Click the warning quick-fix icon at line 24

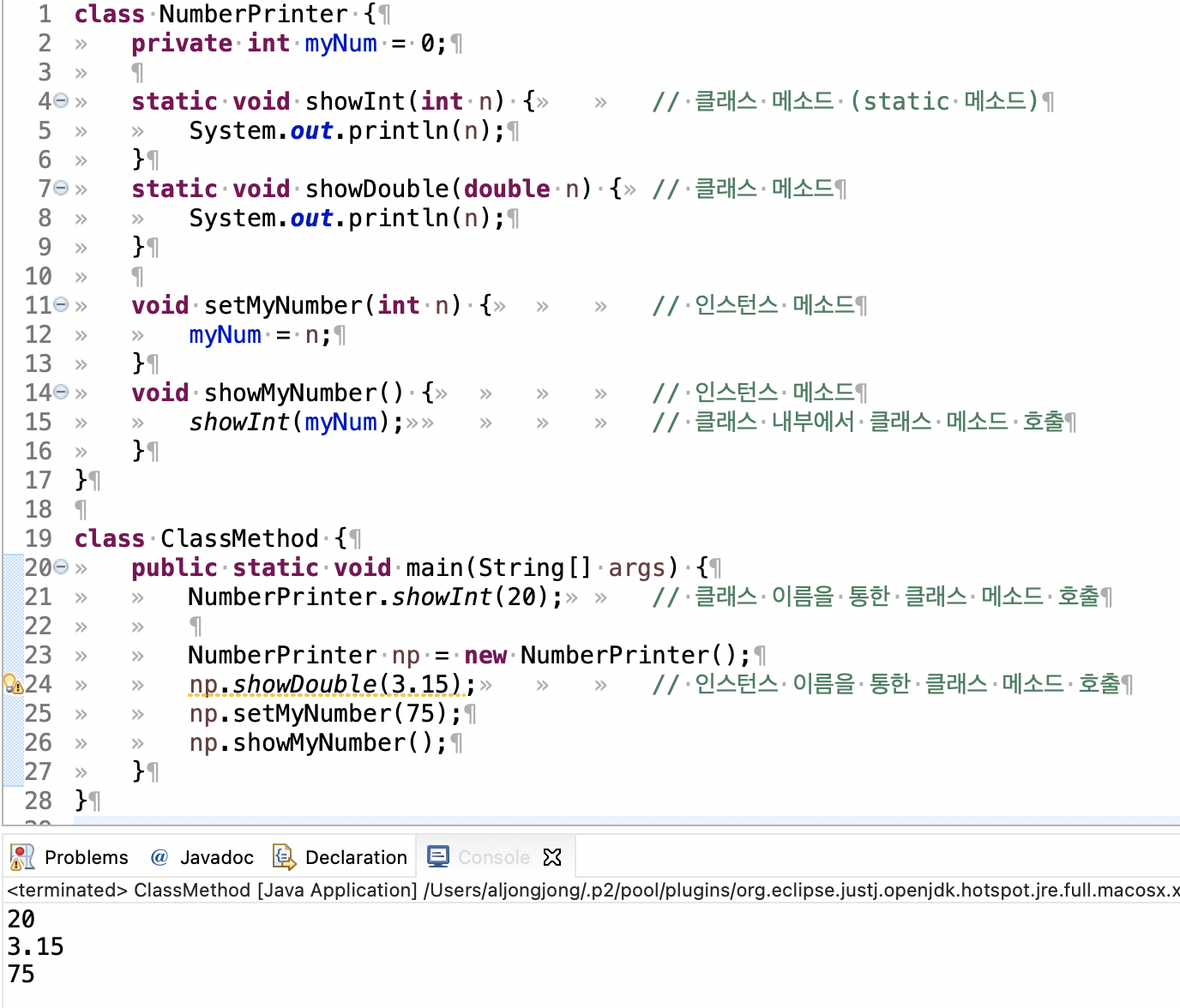[13, 684]
